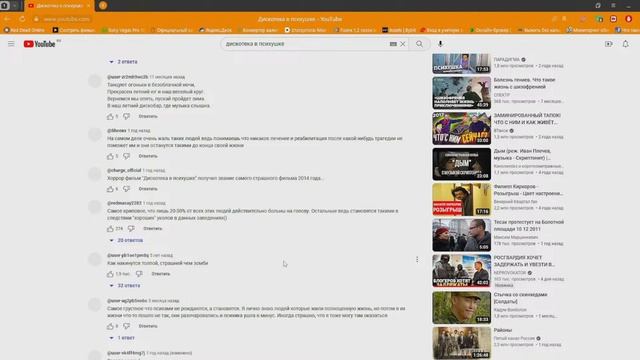Expand the "32 ответа" replies

pos(124,286)
